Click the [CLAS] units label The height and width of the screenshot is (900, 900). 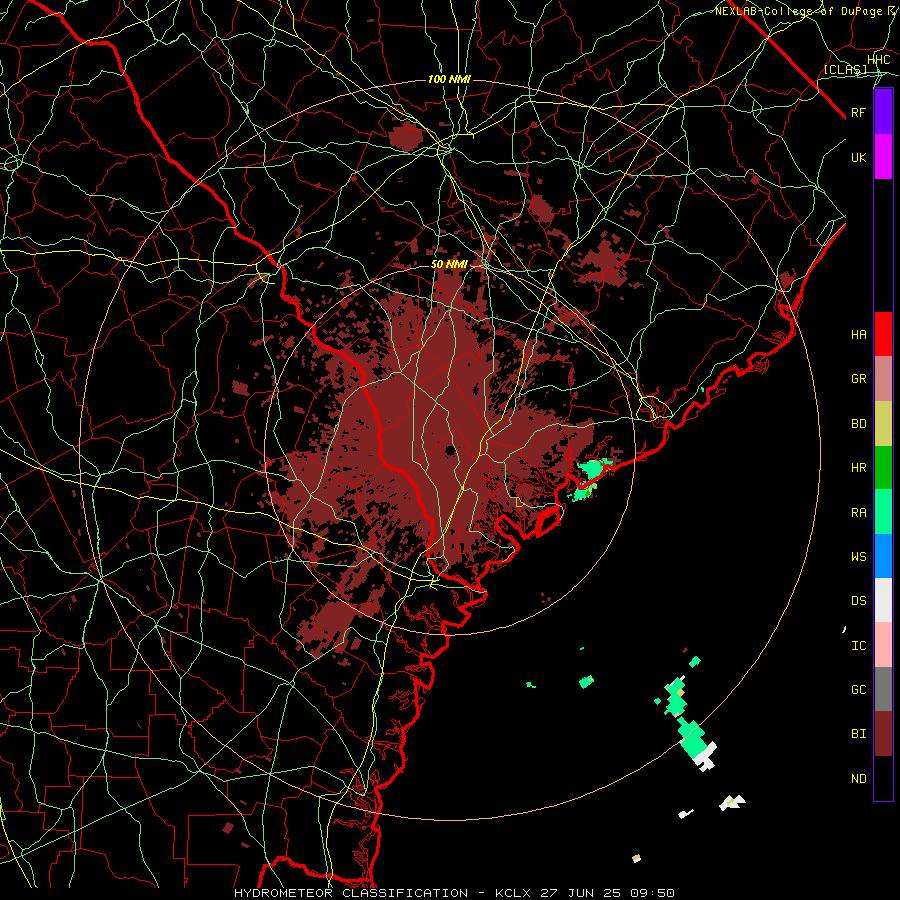845,69
